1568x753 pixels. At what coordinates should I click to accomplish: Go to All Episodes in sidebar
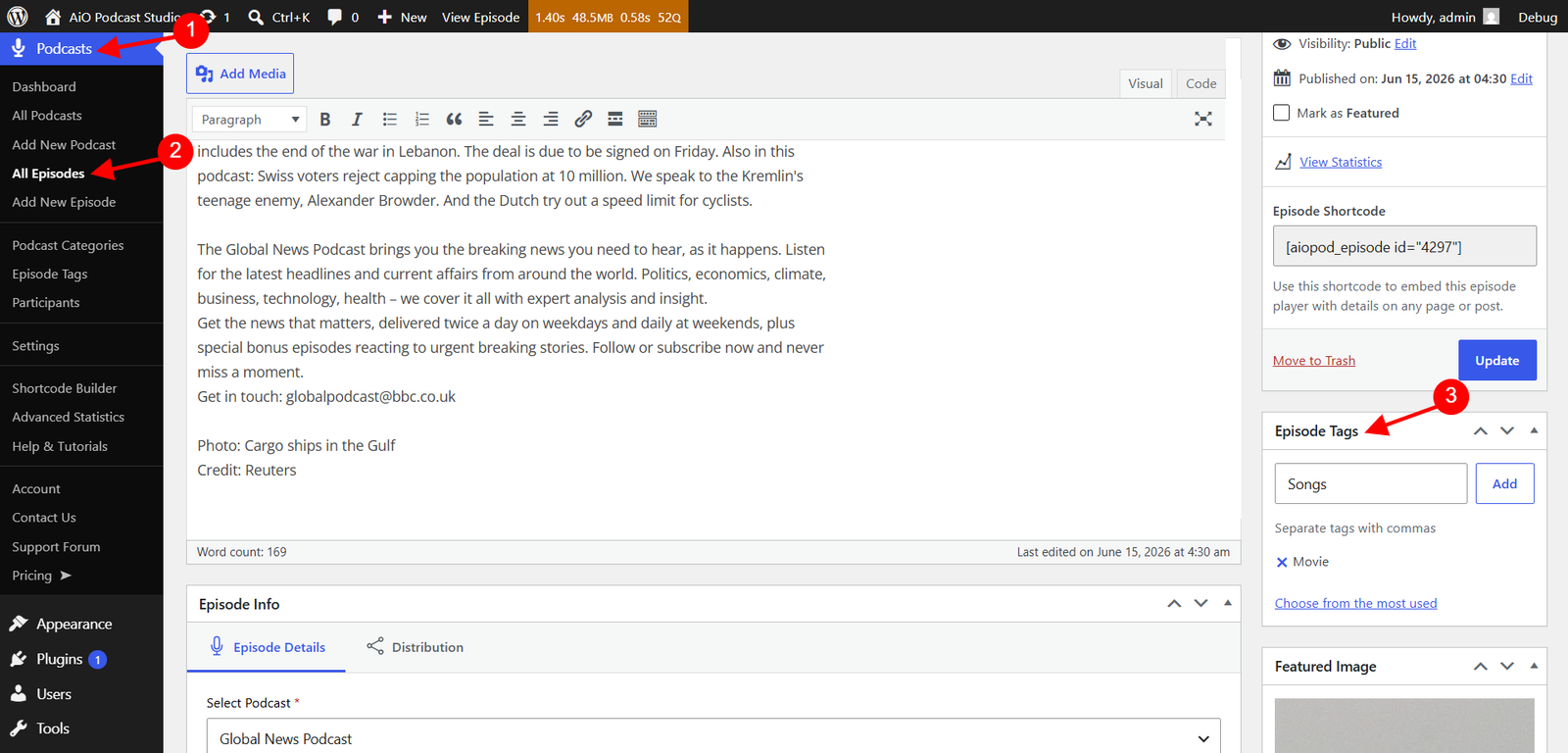pyautogui.click(x=48, y=174)
